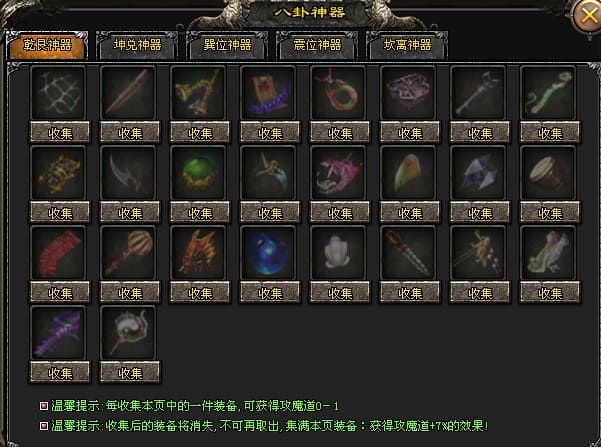Viewport: 601px width, 447px height.
Task: Select the white frog figurine icon
Action: coord(338,253)
